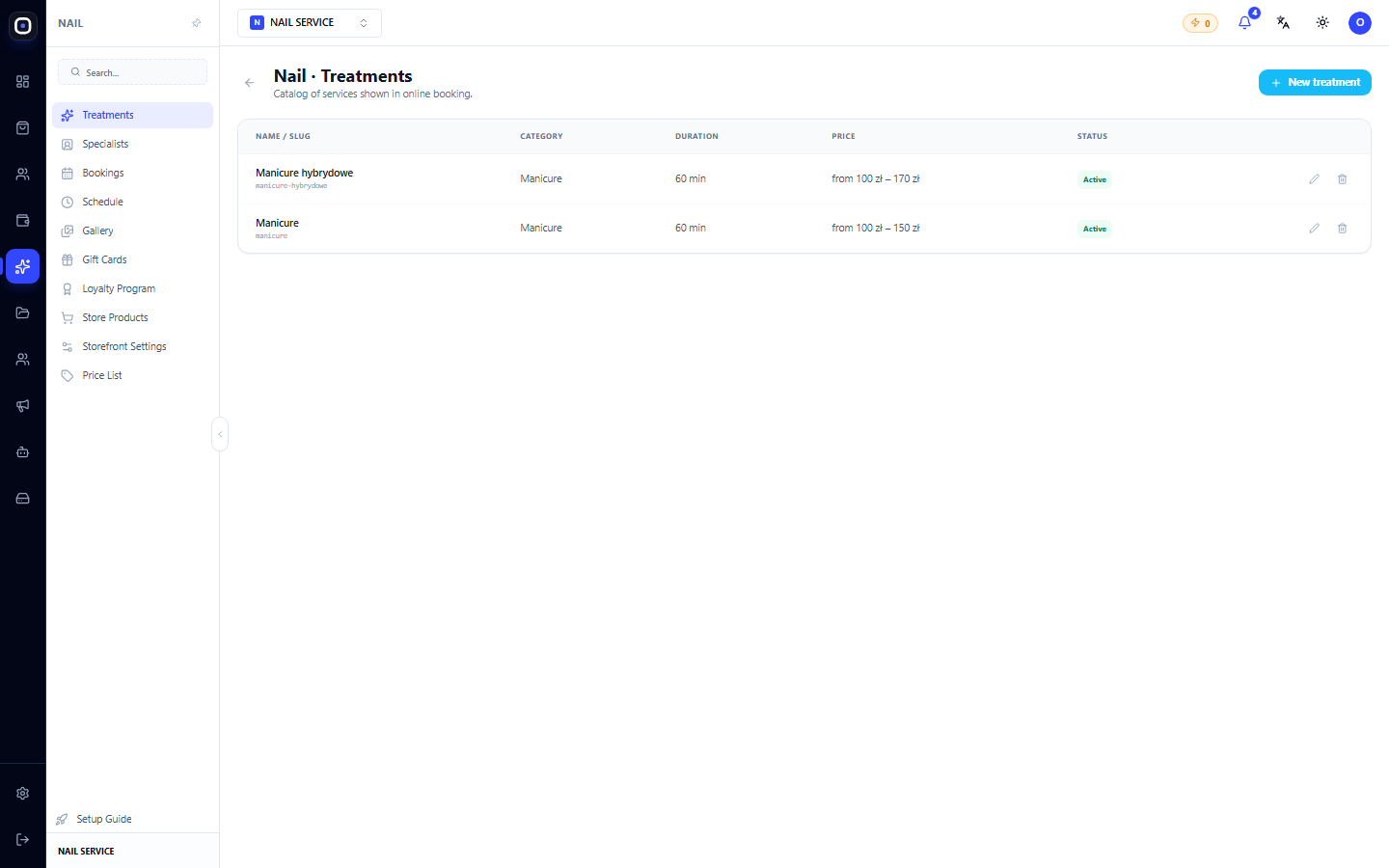Open settings gear in left rail
The width and height of the screenshot is (1389, 868).
tap(22, 794)
